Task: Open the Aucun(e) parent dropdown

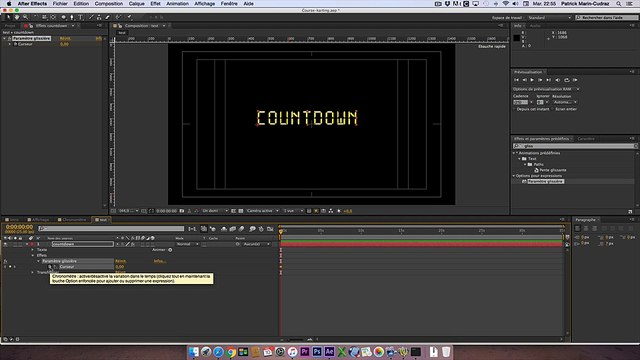Action: tap(257, 244)
